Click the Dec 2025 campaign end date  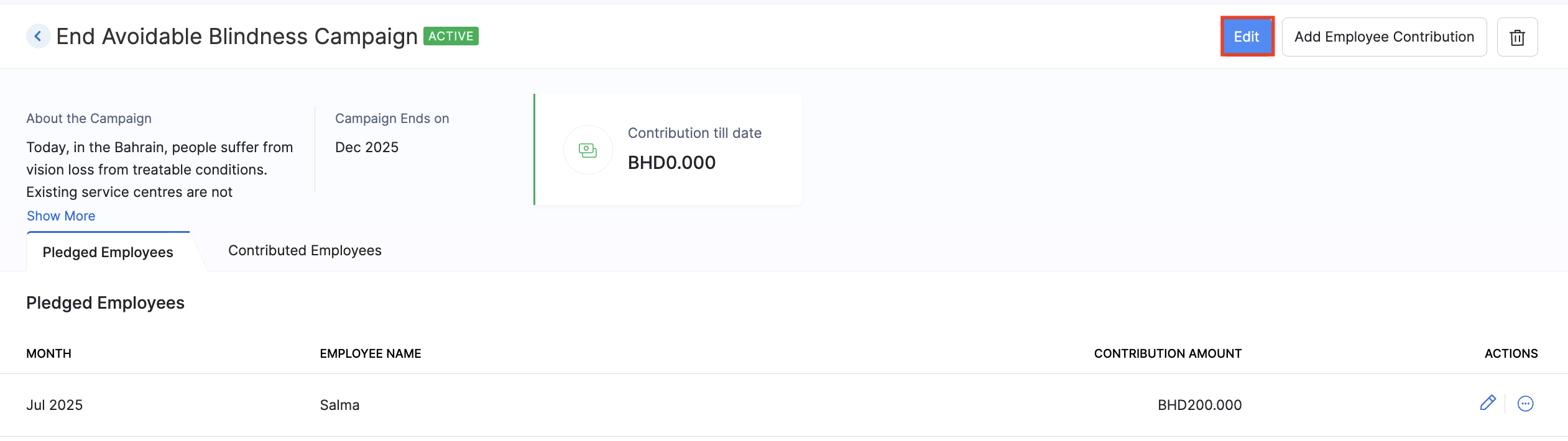tap(367, 148)
